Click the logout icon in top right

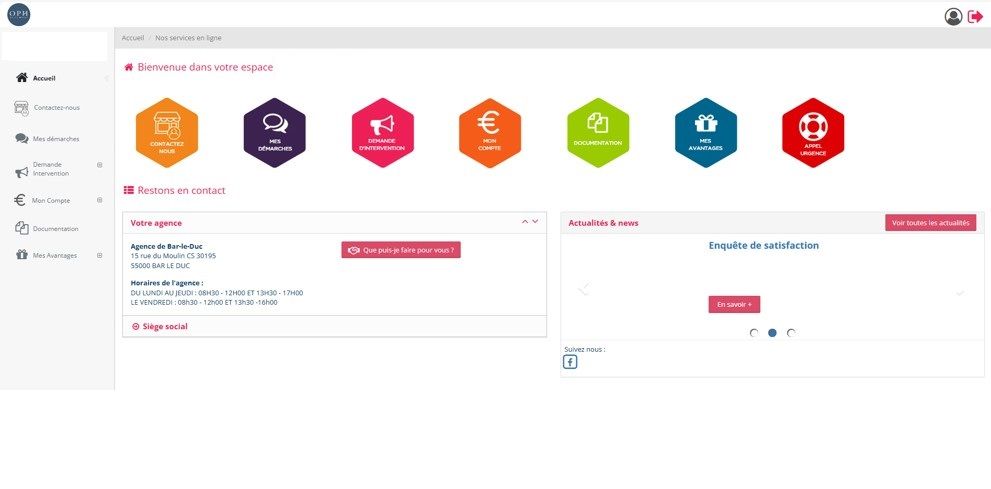pos(975,16)
